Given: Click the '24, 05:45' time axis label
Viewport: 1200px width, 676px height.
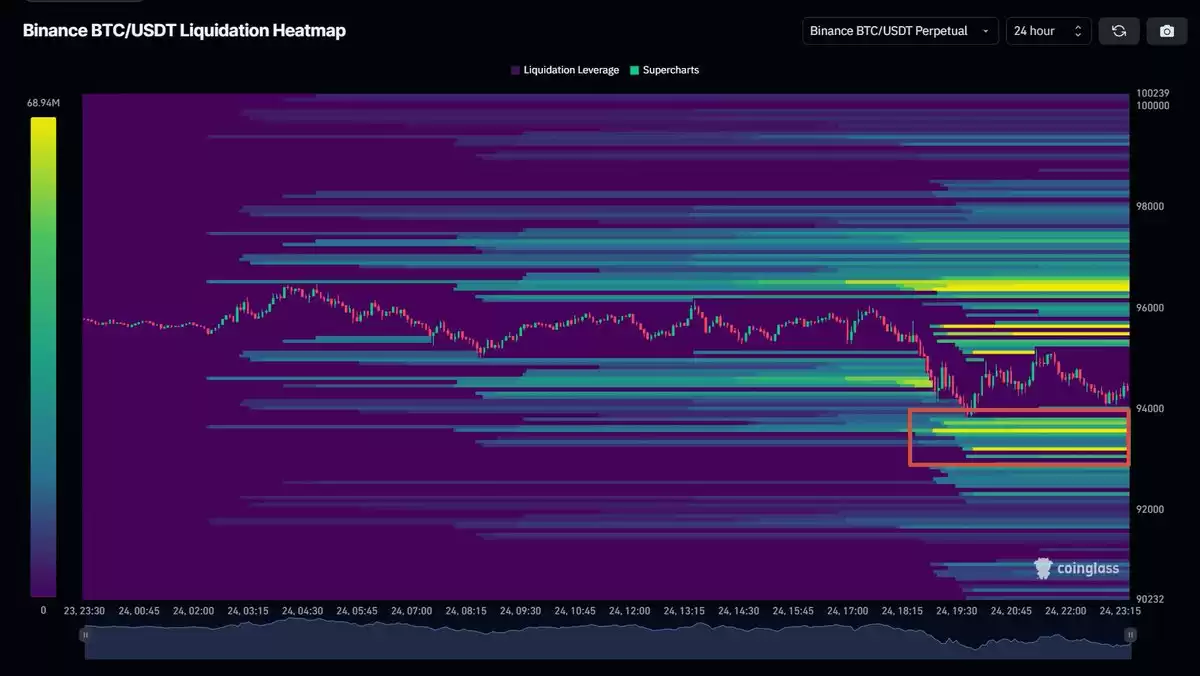Looking at the screenshot, I should tap(357, 610).
